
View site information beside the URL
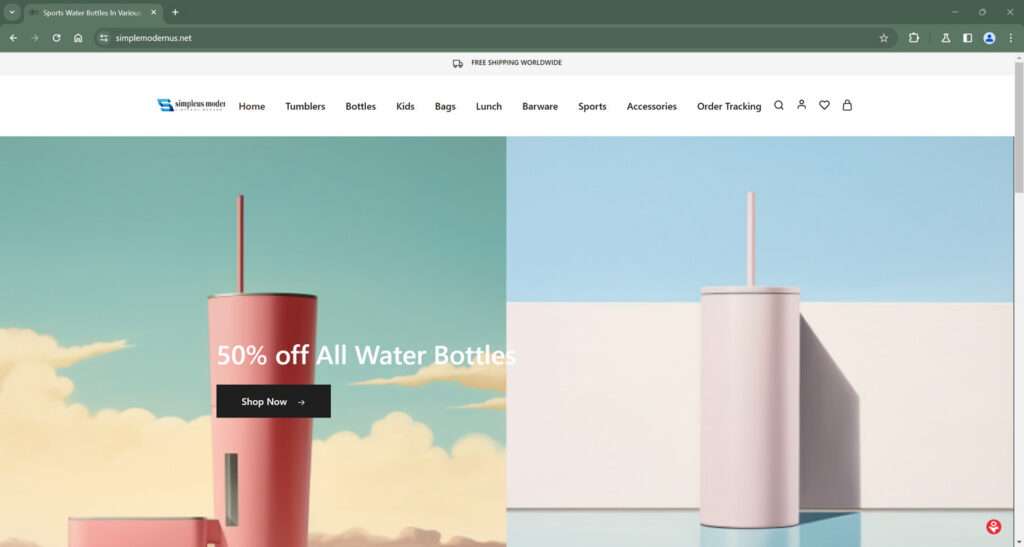[x=103, y=38]
